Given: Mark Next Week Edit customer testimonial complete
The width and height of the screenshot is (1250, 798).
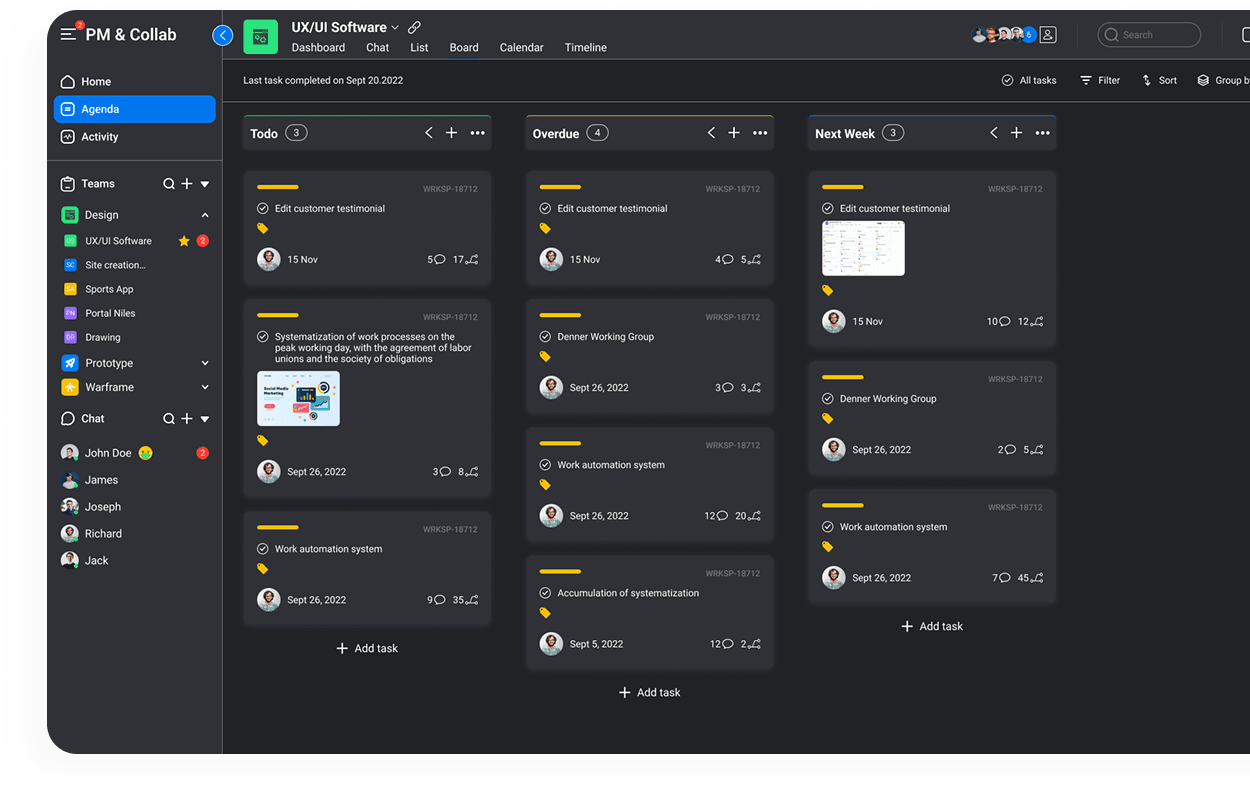Looking at the screenshot, I should (828, 209).
